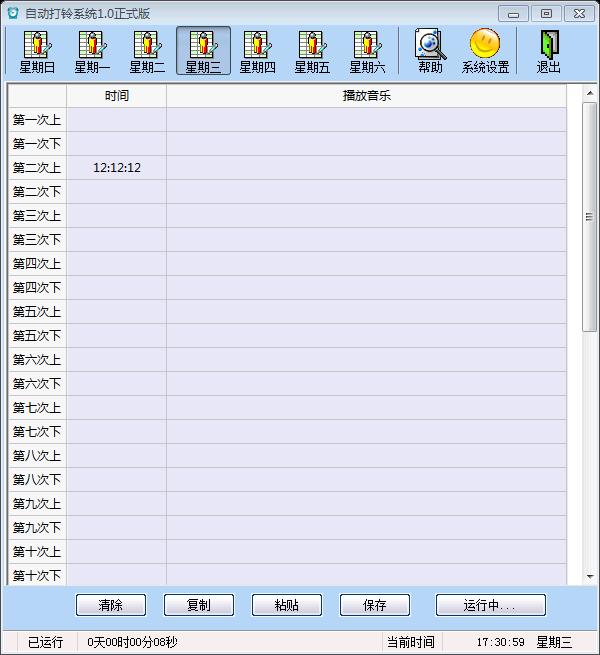This screenshot has width=600, height=655.
Task: Click the 已运行 status label
Action: (46, 642)
